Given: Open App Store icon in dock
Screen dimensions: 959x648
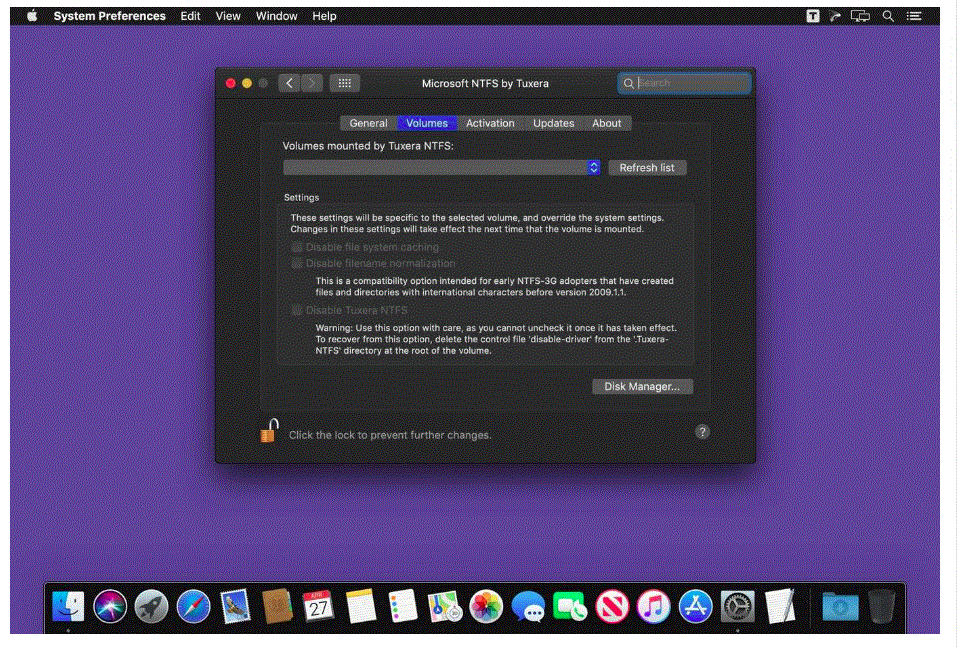Looking at the screenshot, I should (x=695, y=606).
